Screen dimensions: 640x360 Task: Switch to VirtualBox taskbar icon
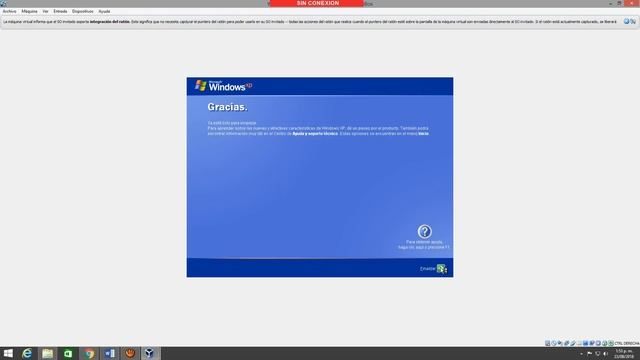pyautogui.click(x=150, y=353)
